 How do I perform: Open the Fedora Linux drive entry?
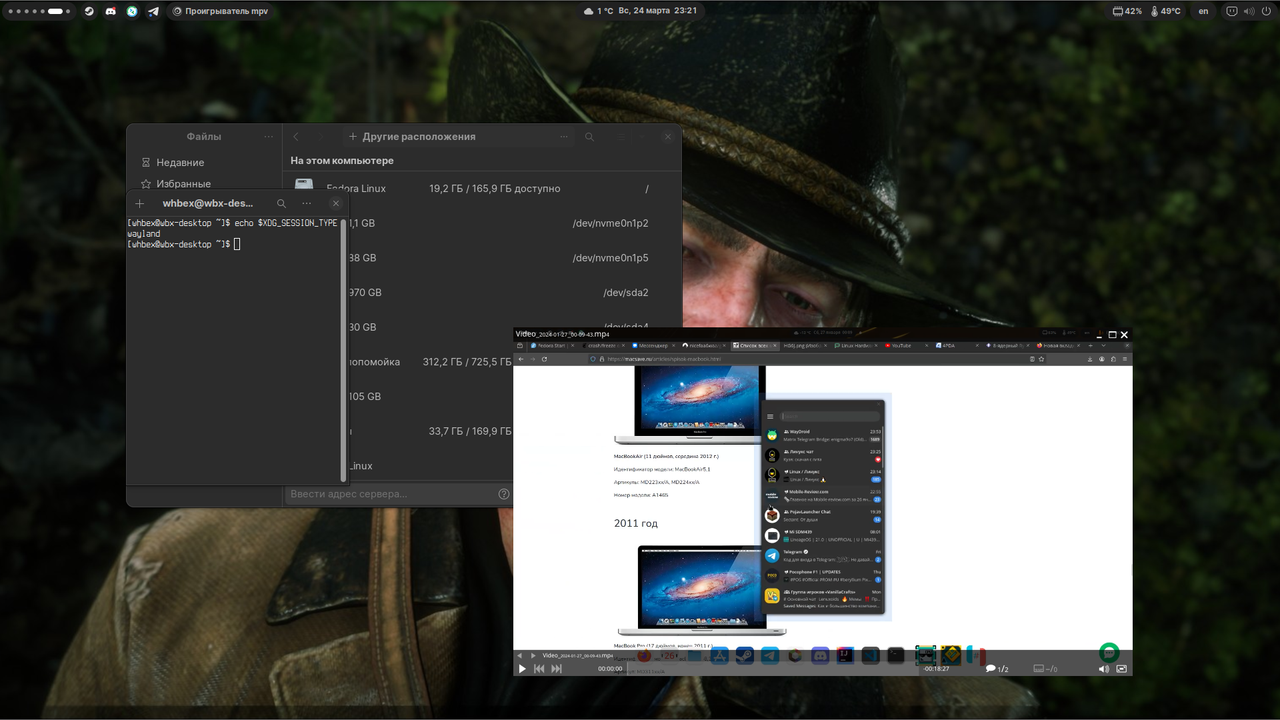[x=484, y=188]
